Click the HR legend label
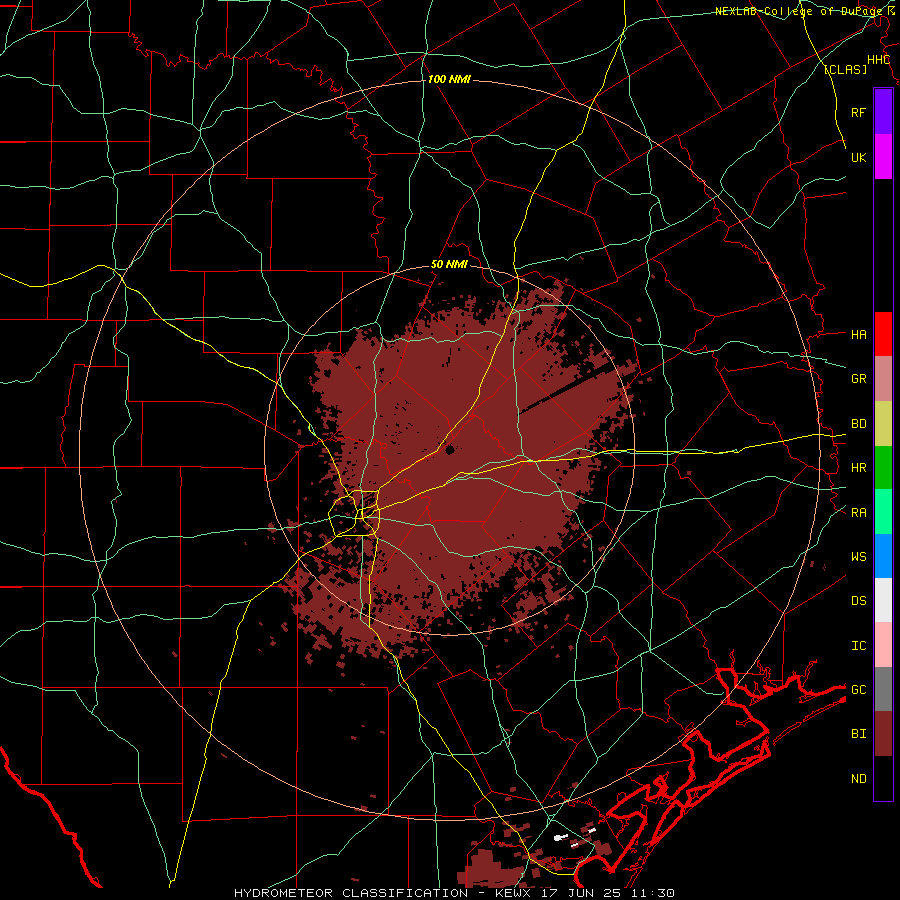This screenshot has width=900, height=900. pyautogui.click(x=859, y=468)
